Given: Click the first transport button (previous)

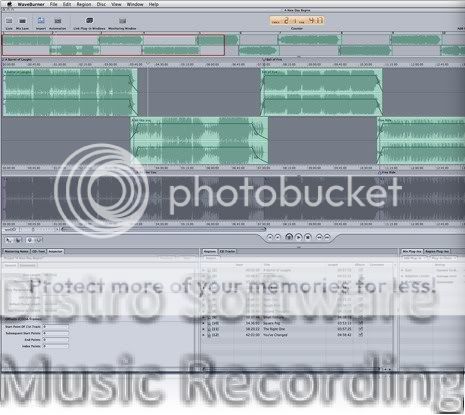Looking at the screenshot, I should [270, 237].
